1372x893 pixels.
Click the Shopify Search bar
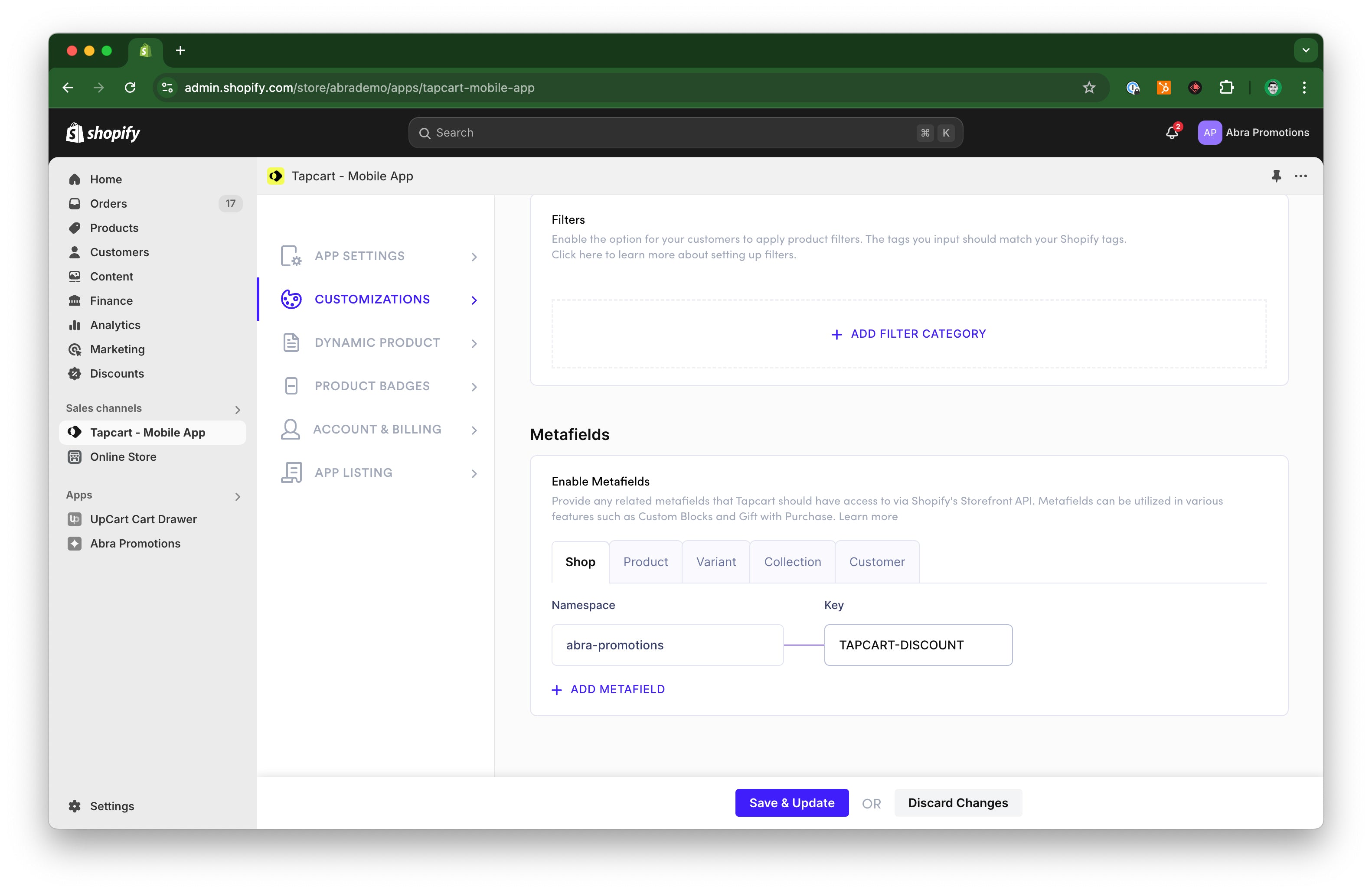pyautogui.click(x=686, y=133)
